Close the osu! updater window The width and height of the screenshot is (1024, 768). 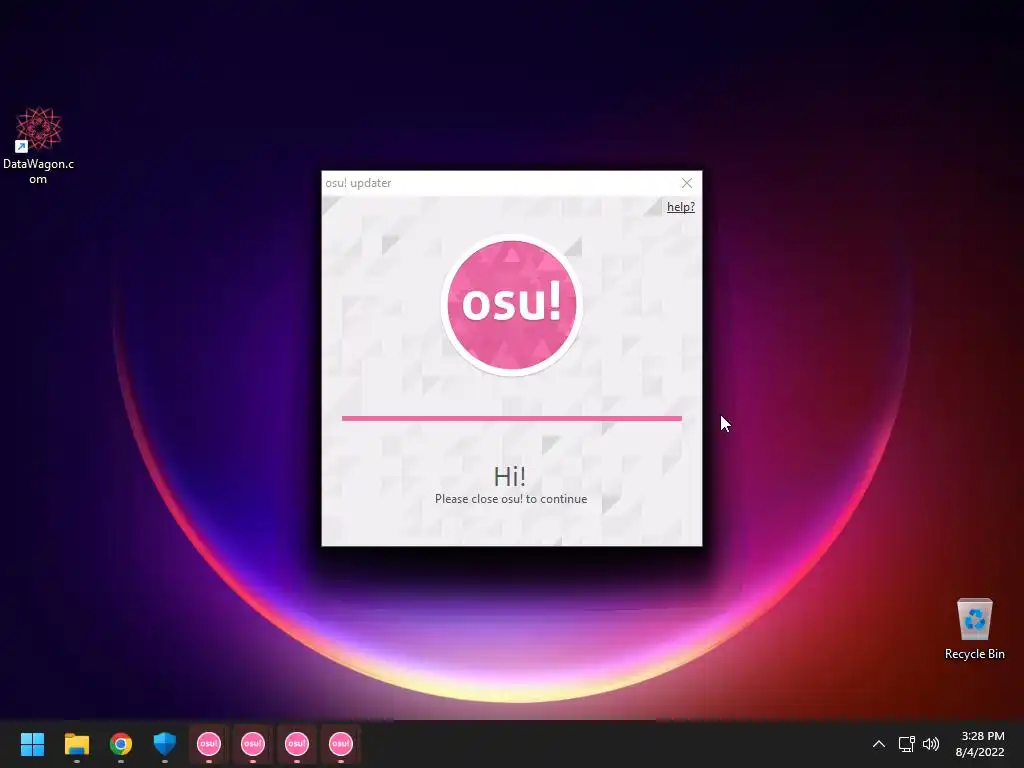coord(686,183)
